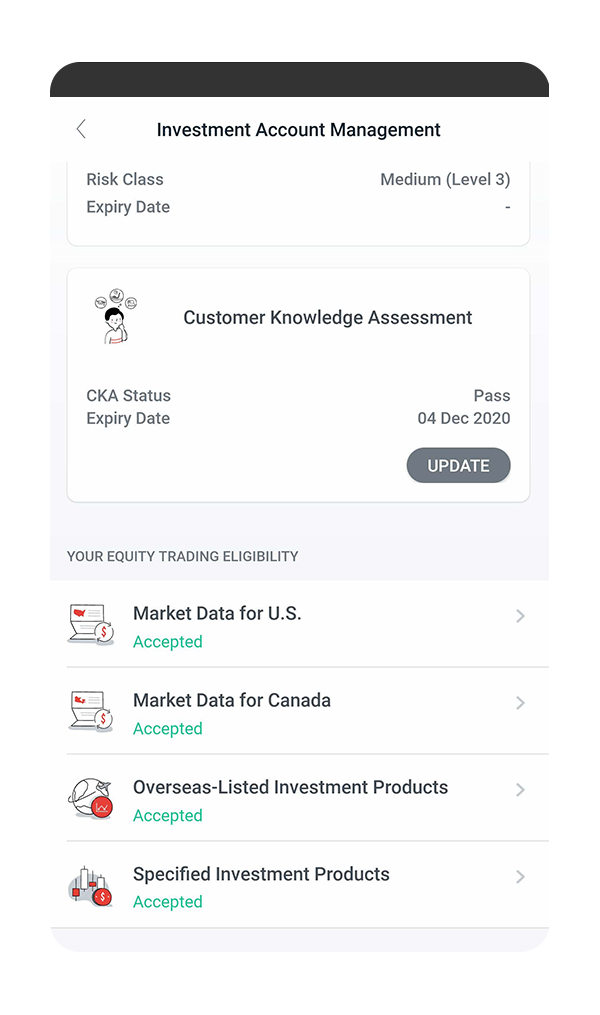Open Specified Investment Products chevron

coord(520,876)
